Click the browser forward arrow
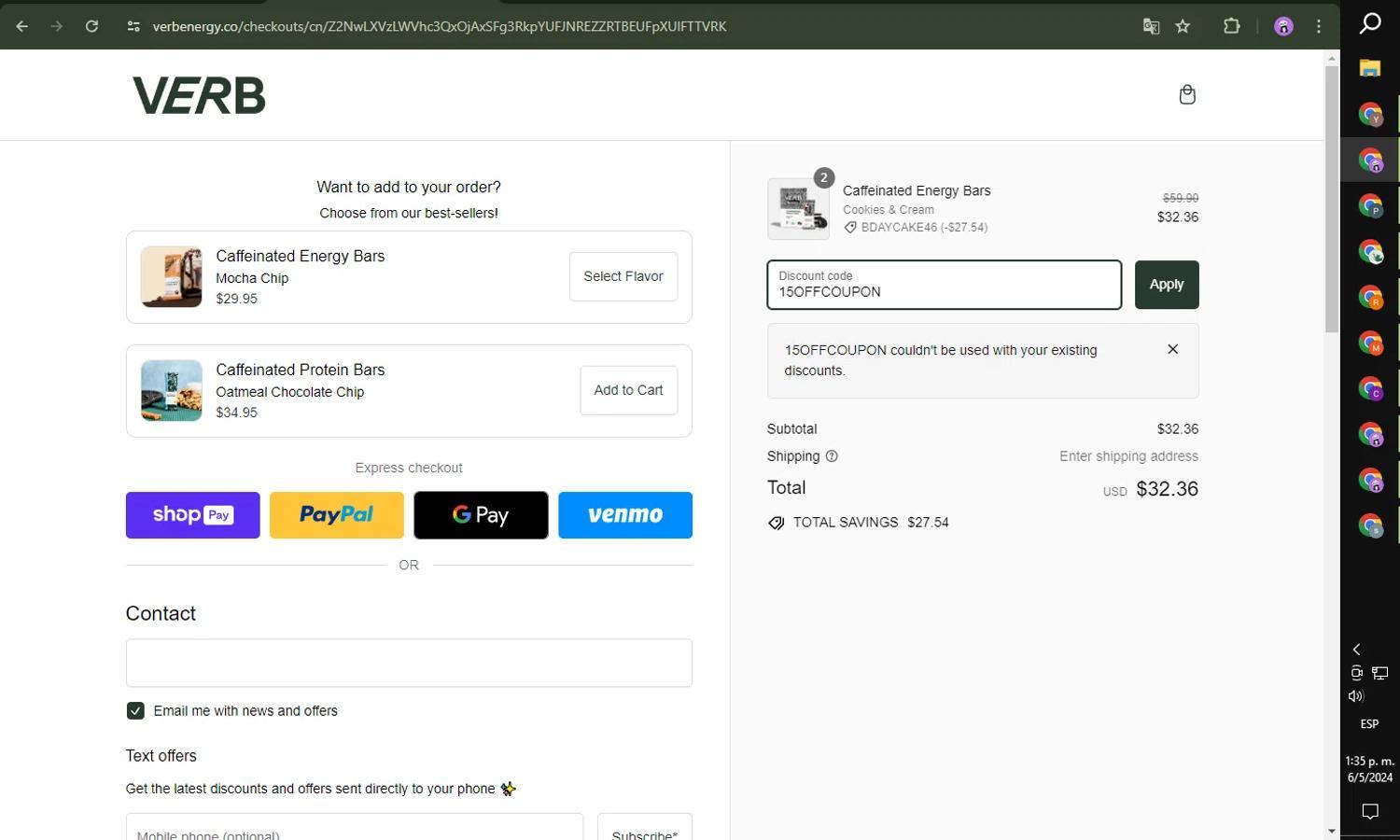This screenshot has height=840, width=1400. [56, 26]
